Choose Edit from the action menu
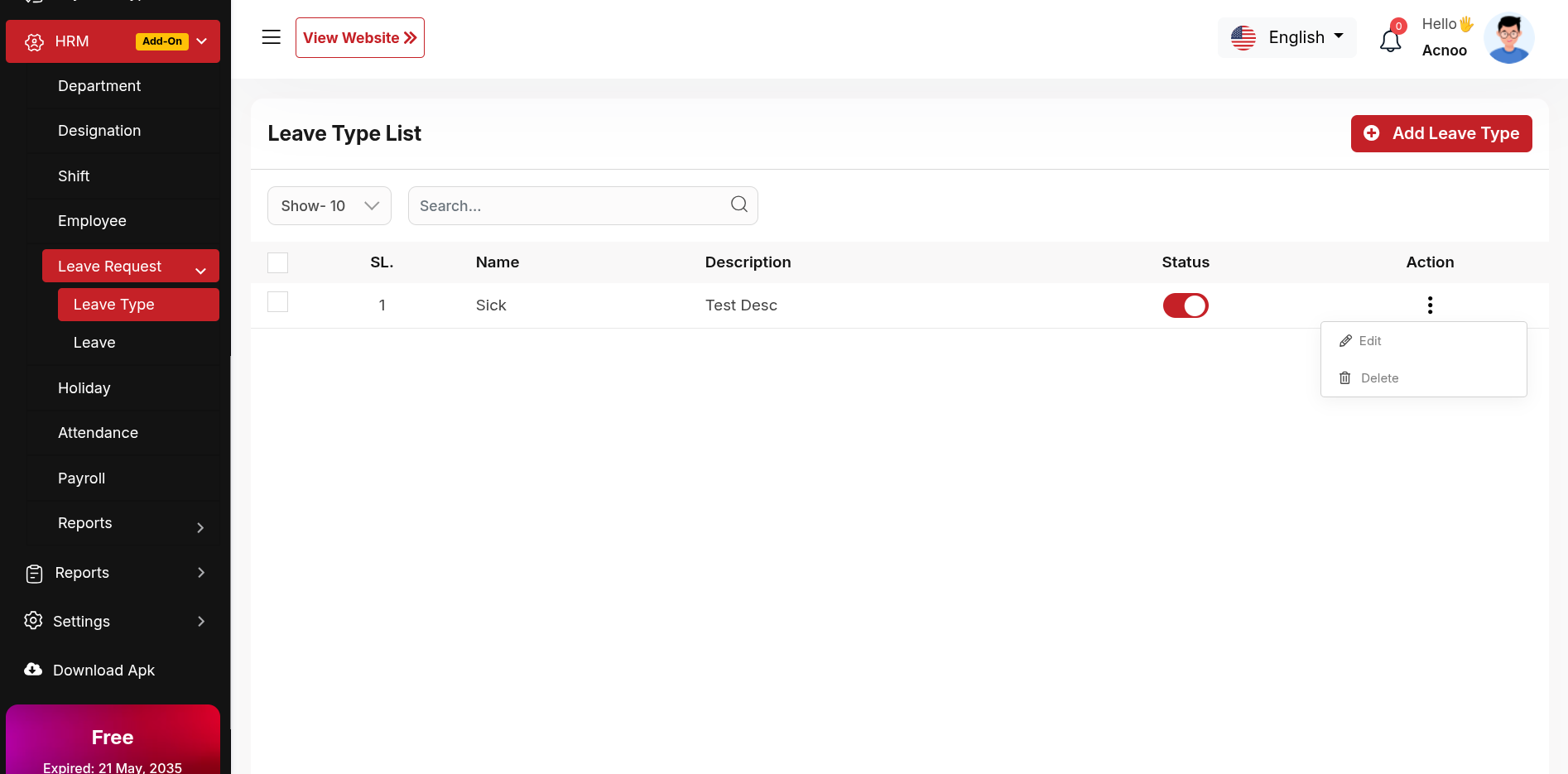The image size is (1568, 774). [x=1369, y=341]
